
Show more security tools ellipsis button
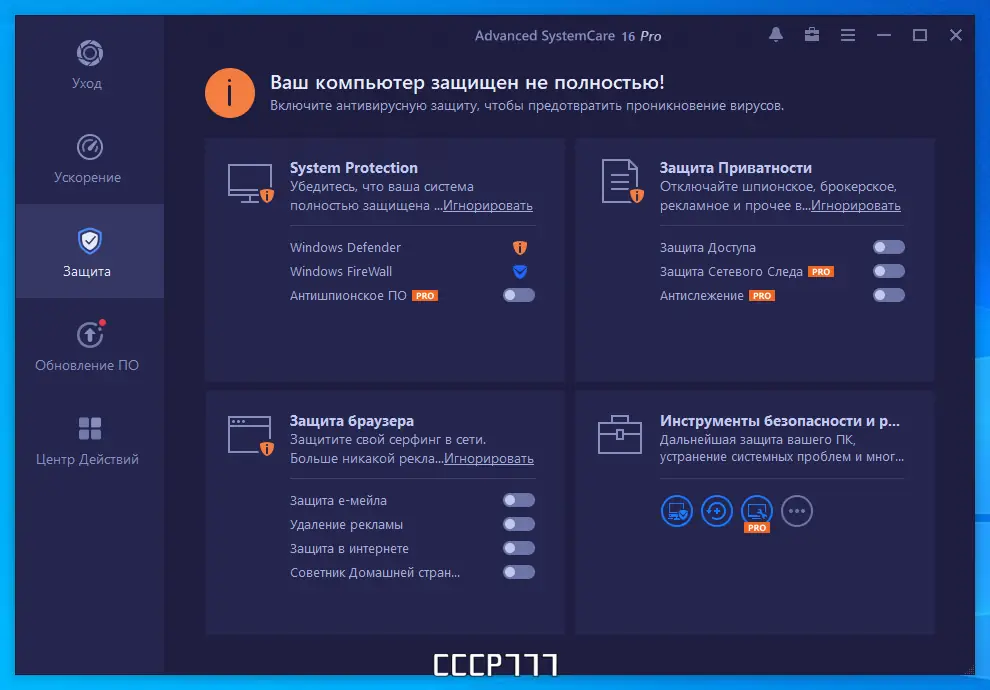click(x=797, y=511)
